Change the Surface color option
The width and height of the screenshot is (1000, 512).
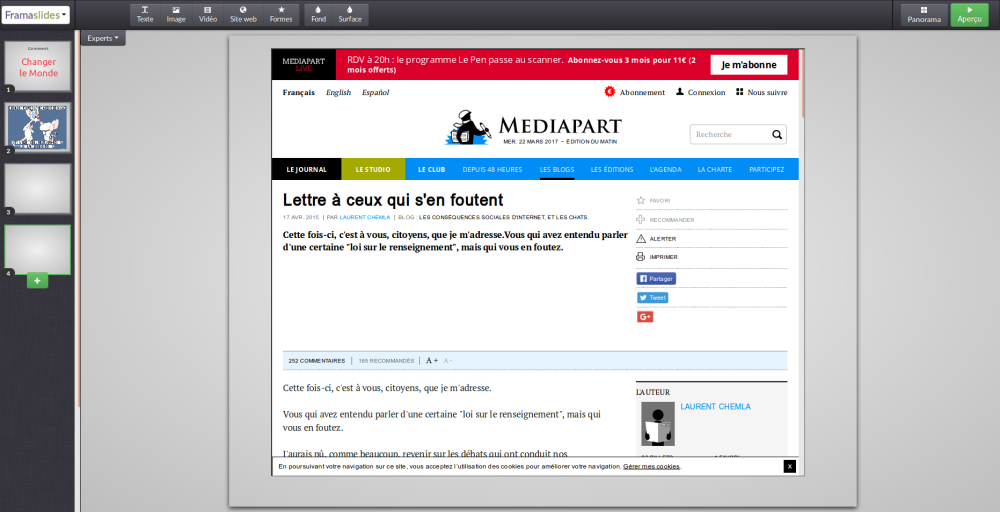click(x=349, y=15)
